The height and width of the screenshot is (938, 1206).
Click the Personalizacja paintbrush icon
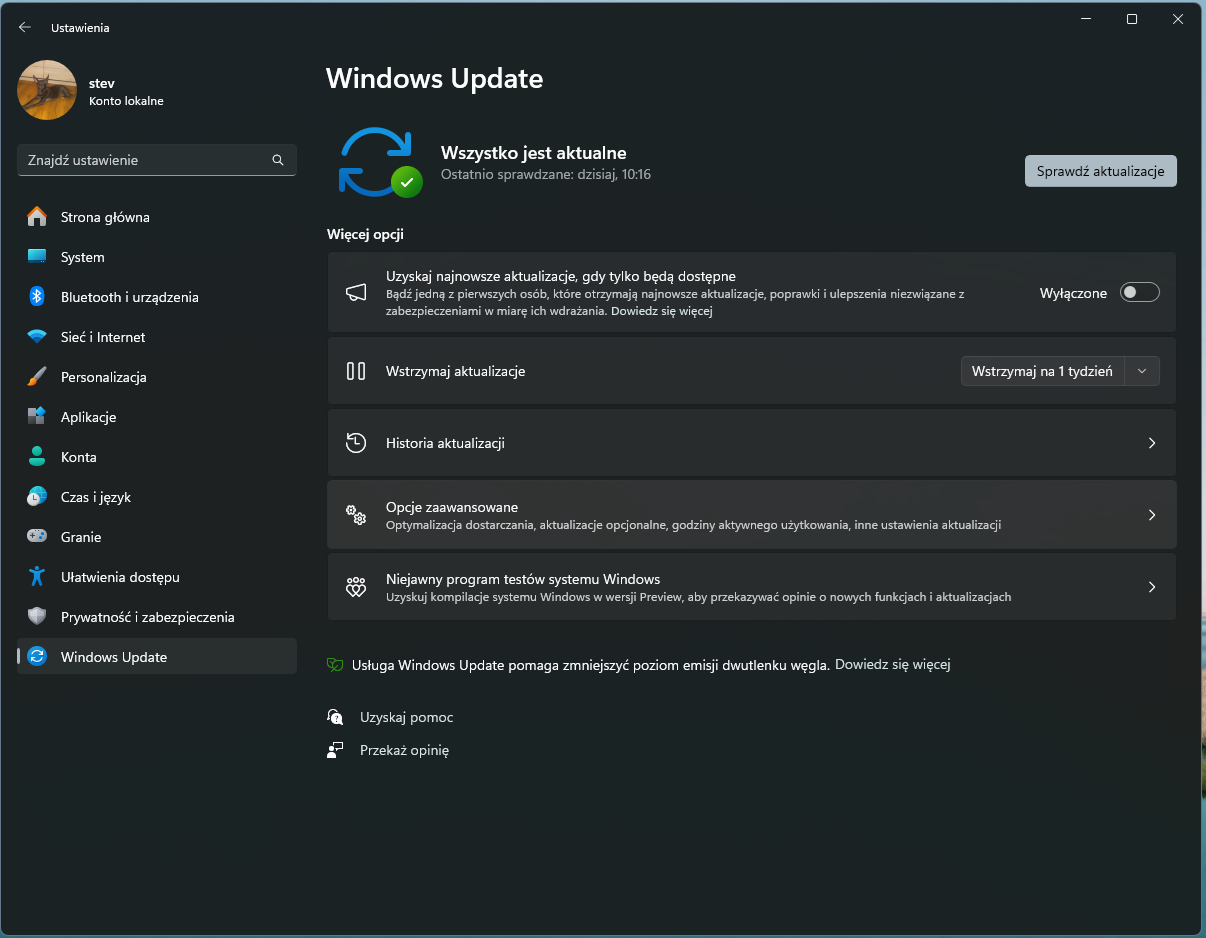tap(37, 377)
